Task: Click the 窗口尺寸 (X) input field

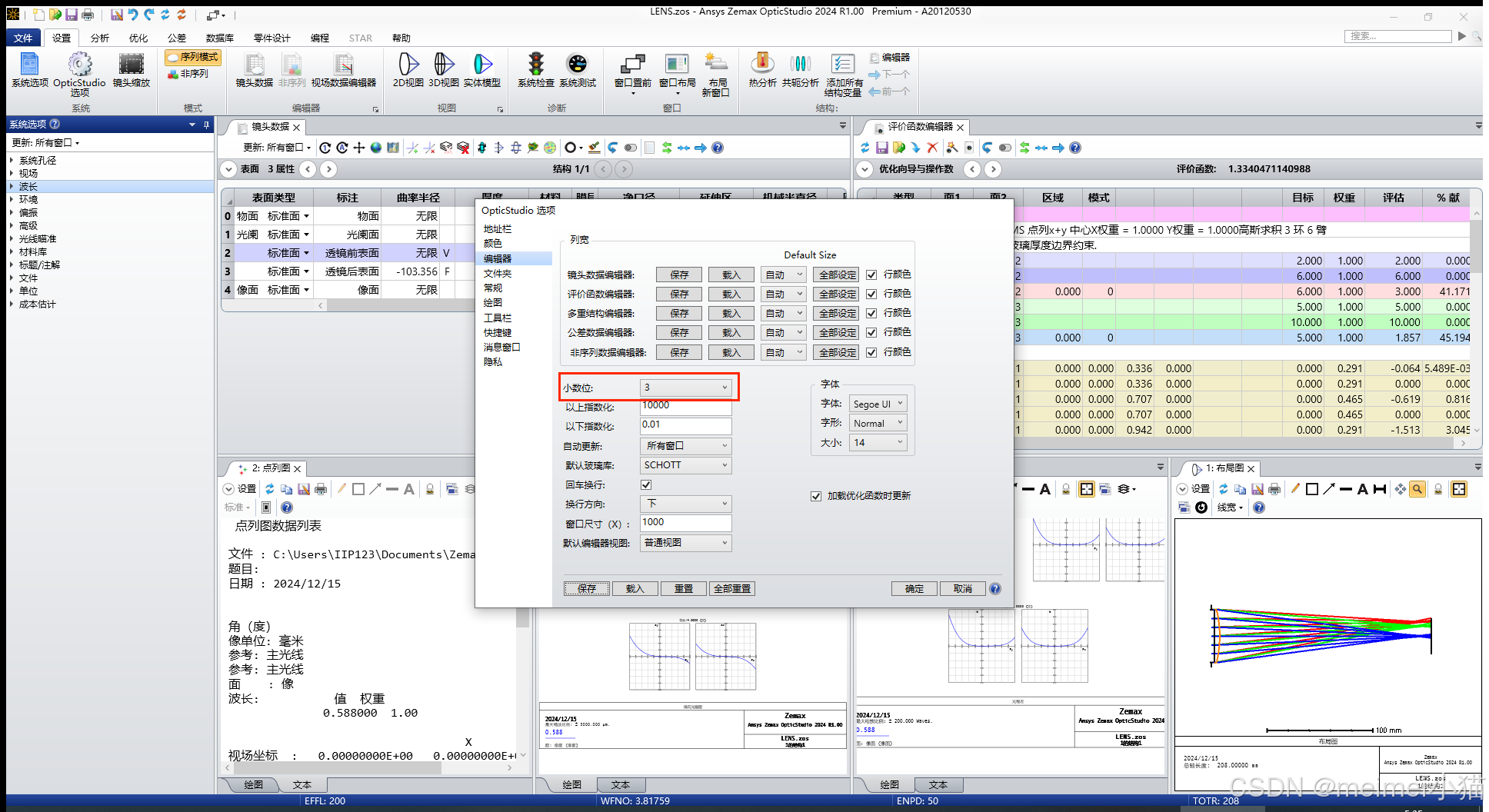Action: 685,523
